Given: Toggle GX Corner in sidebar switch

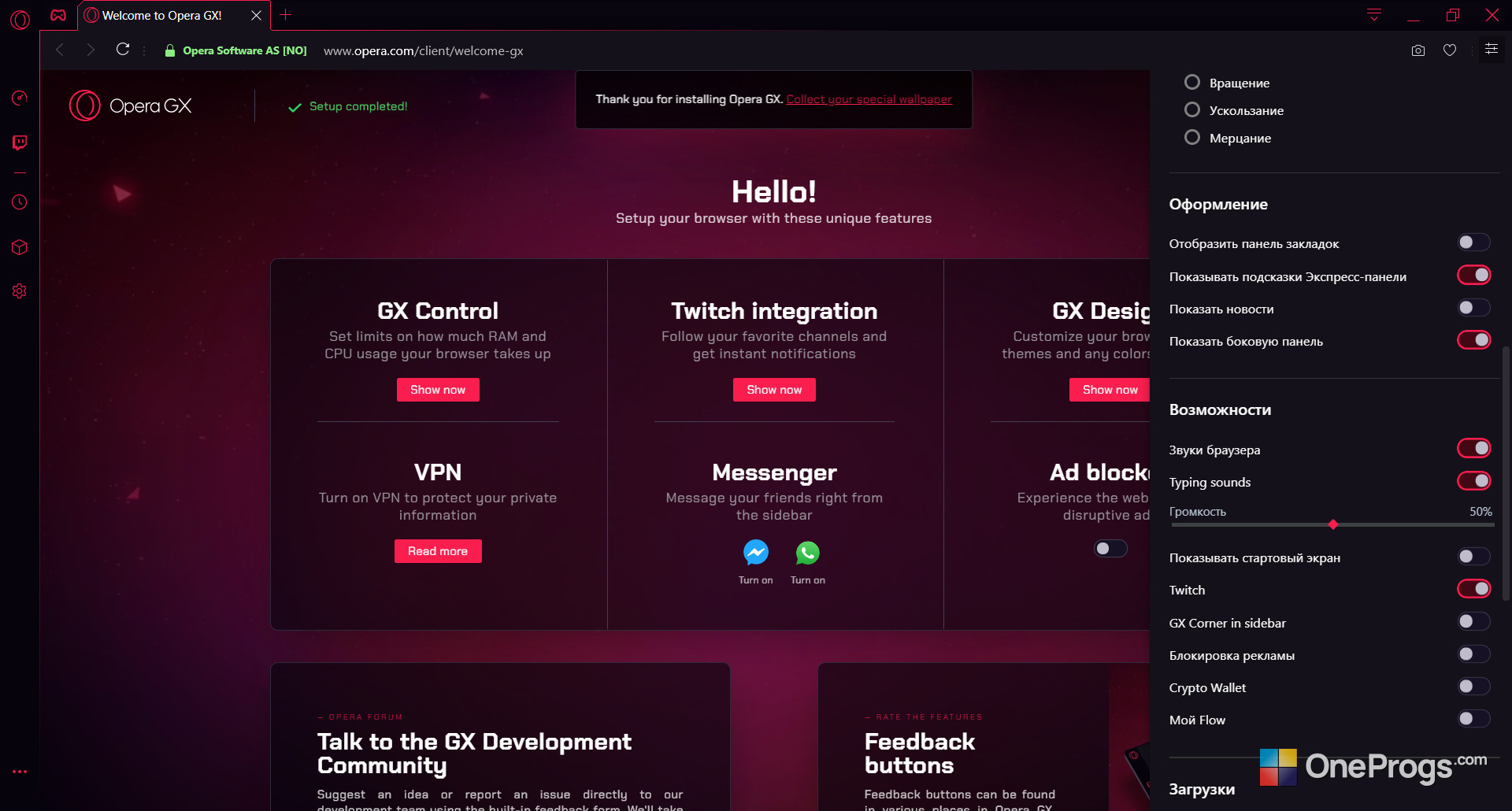Looking at the screenshot, I should [x=1473, y=622].
